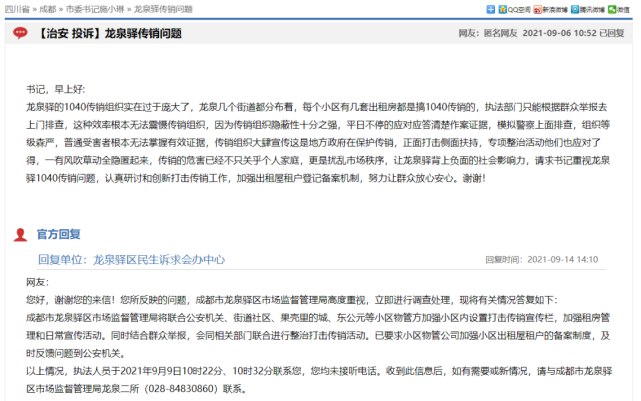Click the red speech bubble icon
Image resolution: width=641 pixels, height=401 pixels.
click(x=20, y=33)
